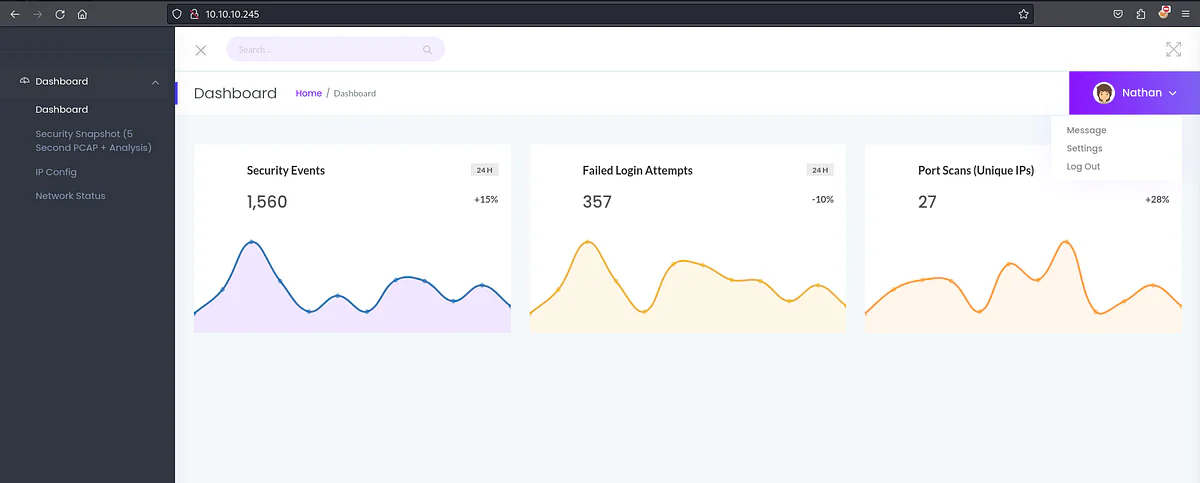Close the sidebar with the X icon
This screenshot has width=1200, height=483.
click(201, 50)
